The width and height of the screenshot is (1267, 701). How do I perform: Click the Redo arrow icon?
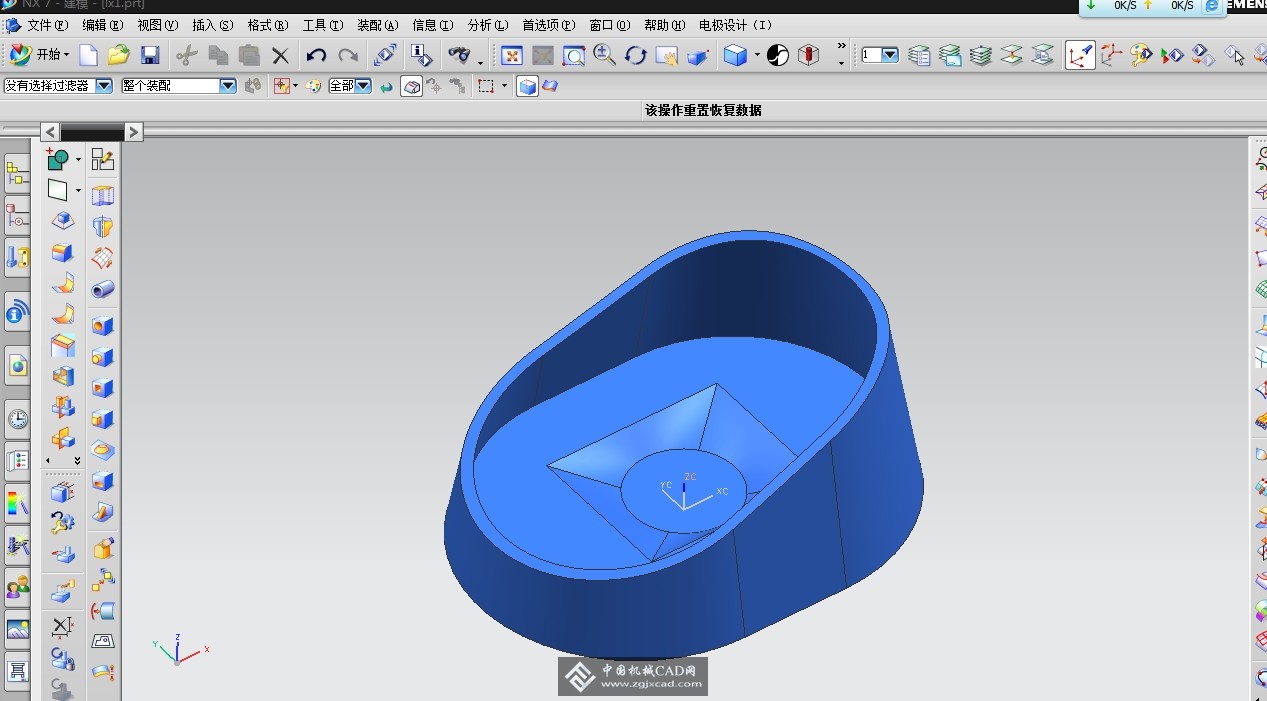coord(348,56)
